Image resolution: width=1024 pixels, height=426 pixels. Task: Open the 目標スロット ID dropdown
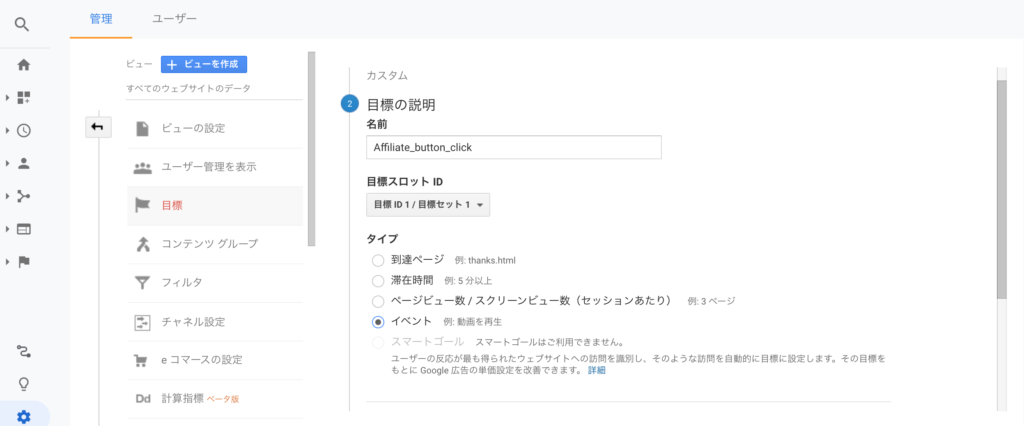[428, 205]
